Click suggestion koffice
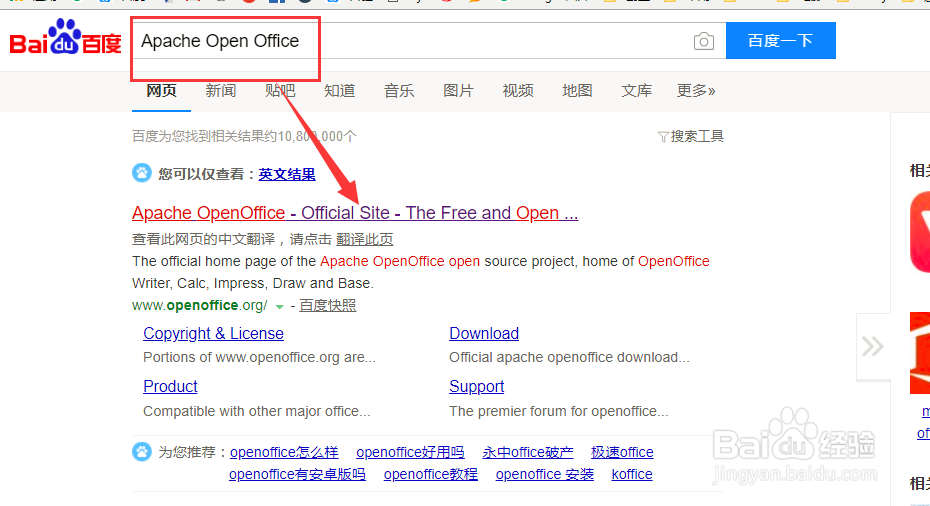The height and width of the screenshot is (506, 930). 632,475
